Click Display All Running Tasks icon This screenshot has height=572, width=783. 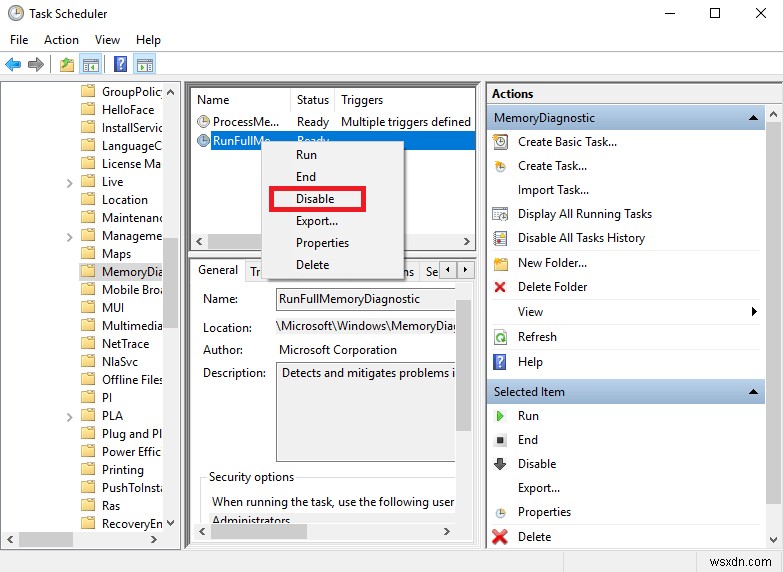(x=500, y=214)
